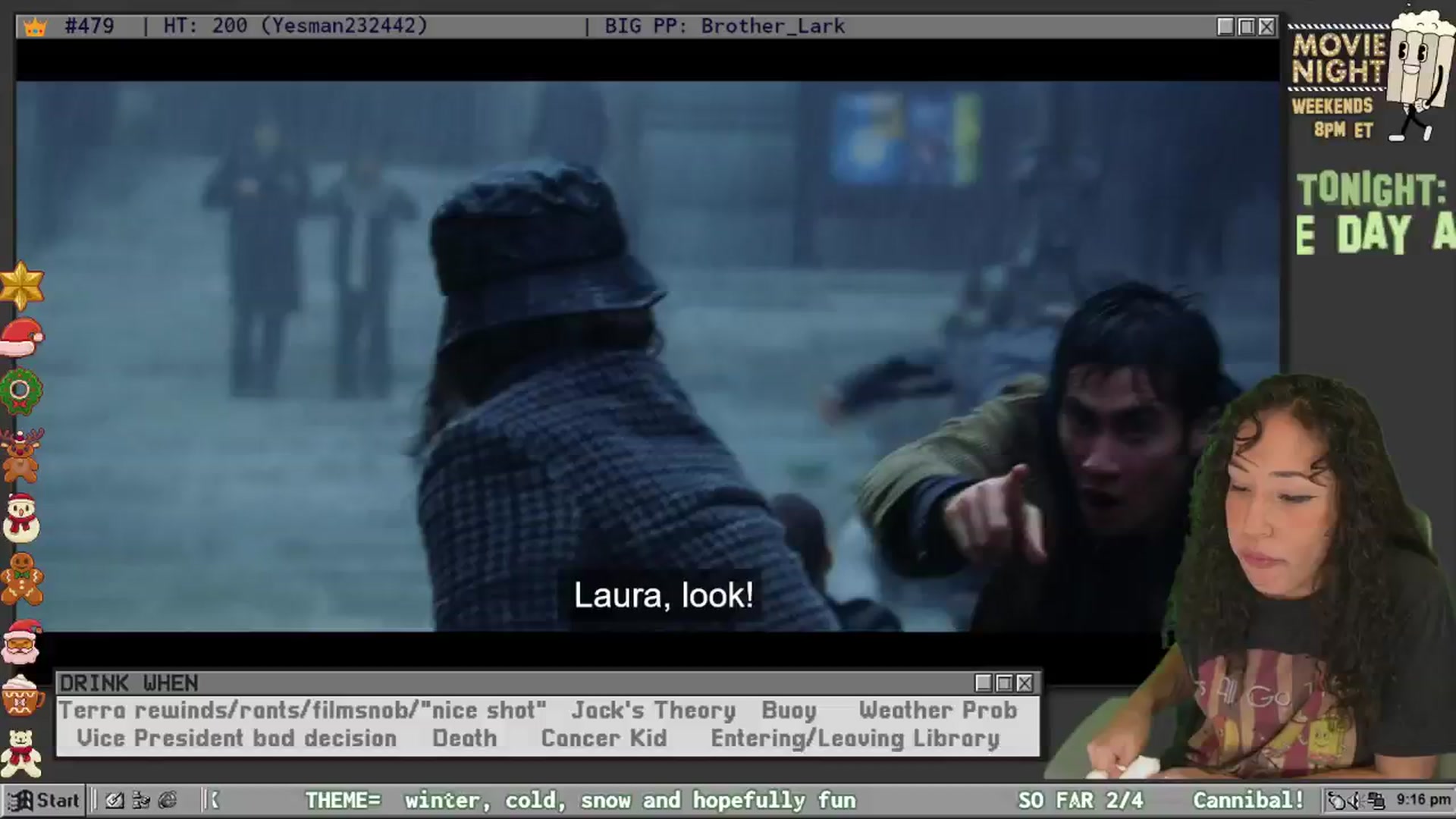Click the Santa hat icon
Viewport: 1456px width, 819px height.
[22, 337]
